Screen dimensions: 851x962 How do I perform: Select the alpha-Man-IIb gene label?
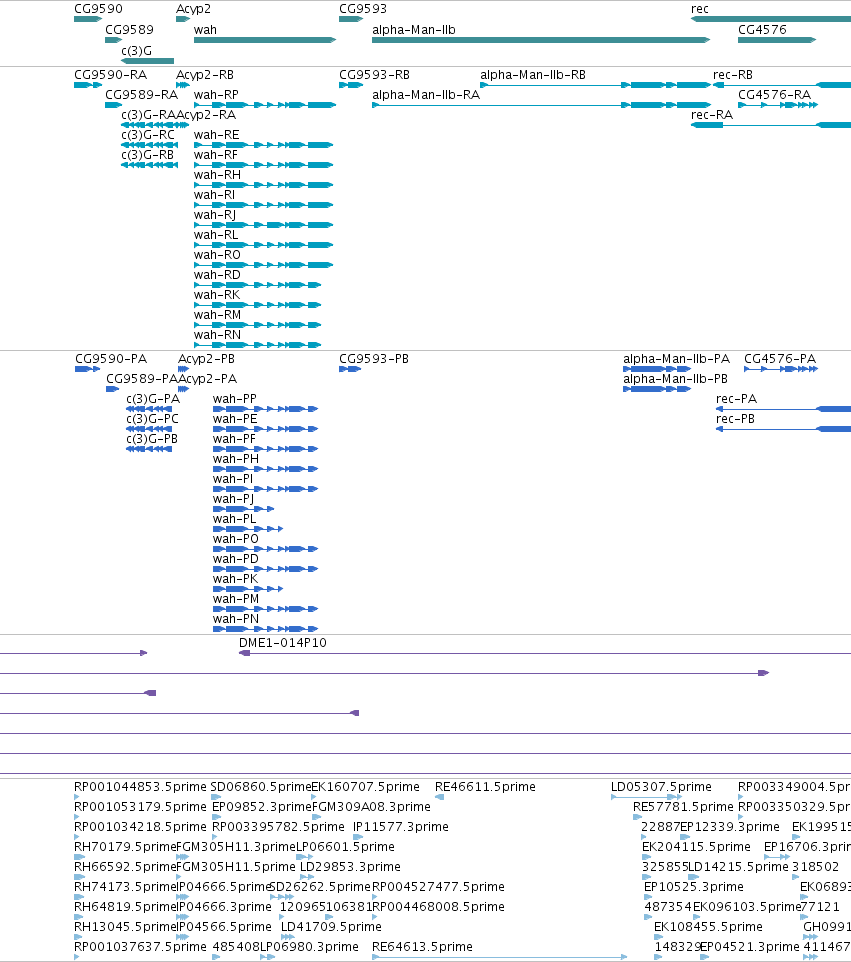[414, 30]
